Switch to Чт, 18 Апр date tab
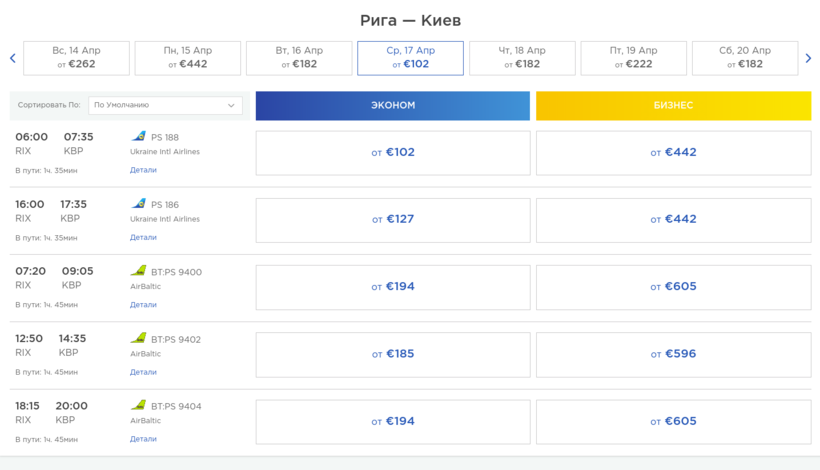 [x=522, y=58]
